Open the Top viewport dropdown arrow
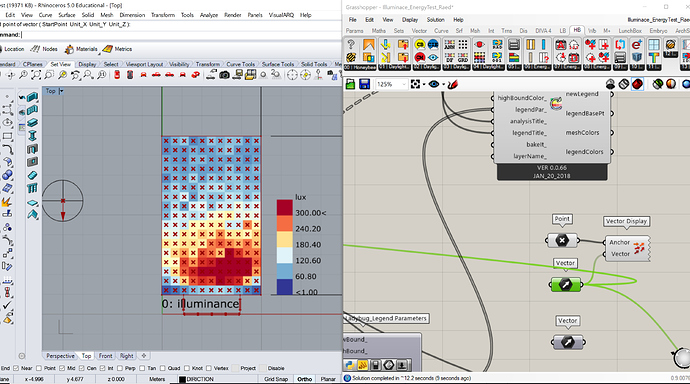Viewport: 690px width, 384px height. click(61, 91)
